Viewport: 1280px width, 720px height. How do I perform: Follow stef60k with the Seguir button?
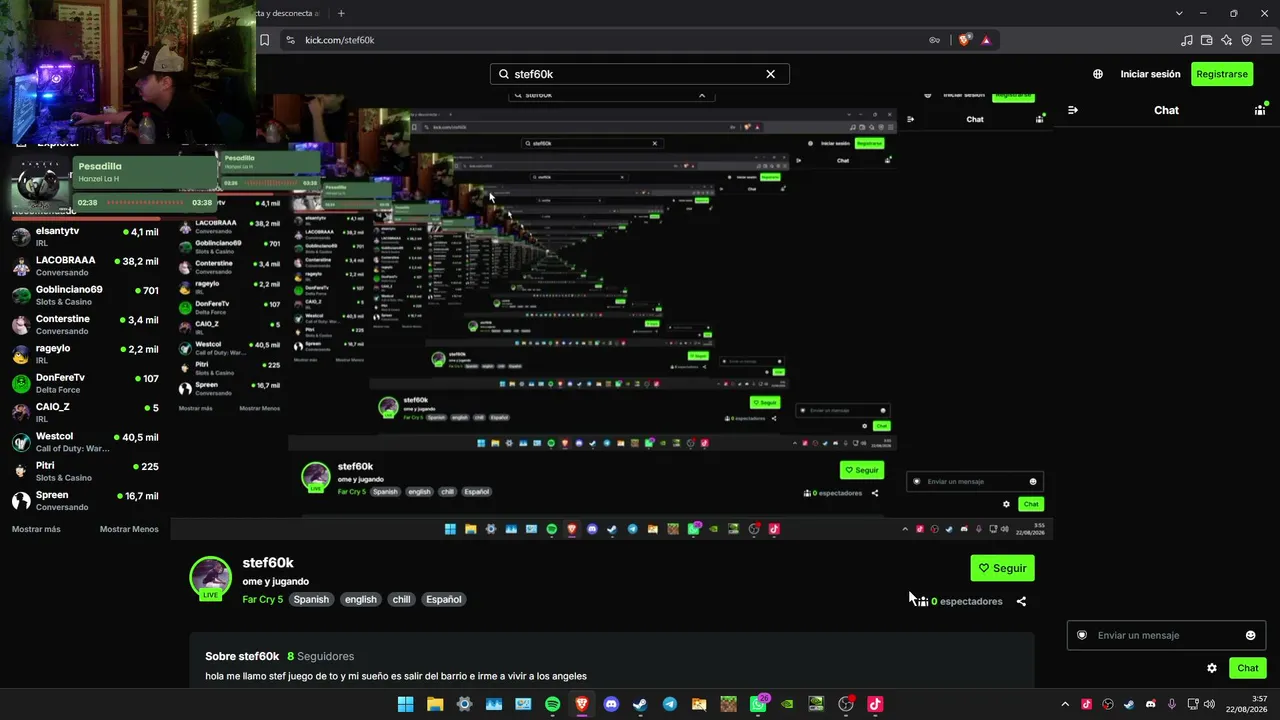pos(1002,568)
